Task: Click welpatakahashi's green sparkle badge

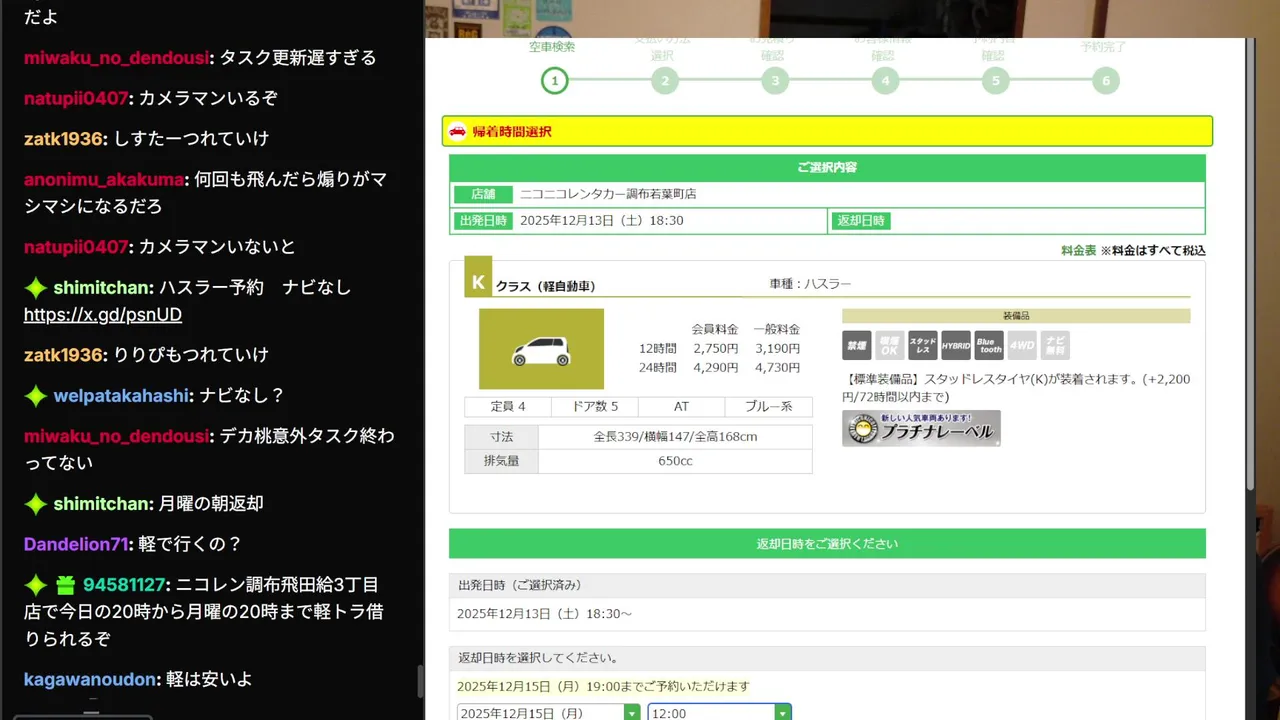Action: point(36,396)
